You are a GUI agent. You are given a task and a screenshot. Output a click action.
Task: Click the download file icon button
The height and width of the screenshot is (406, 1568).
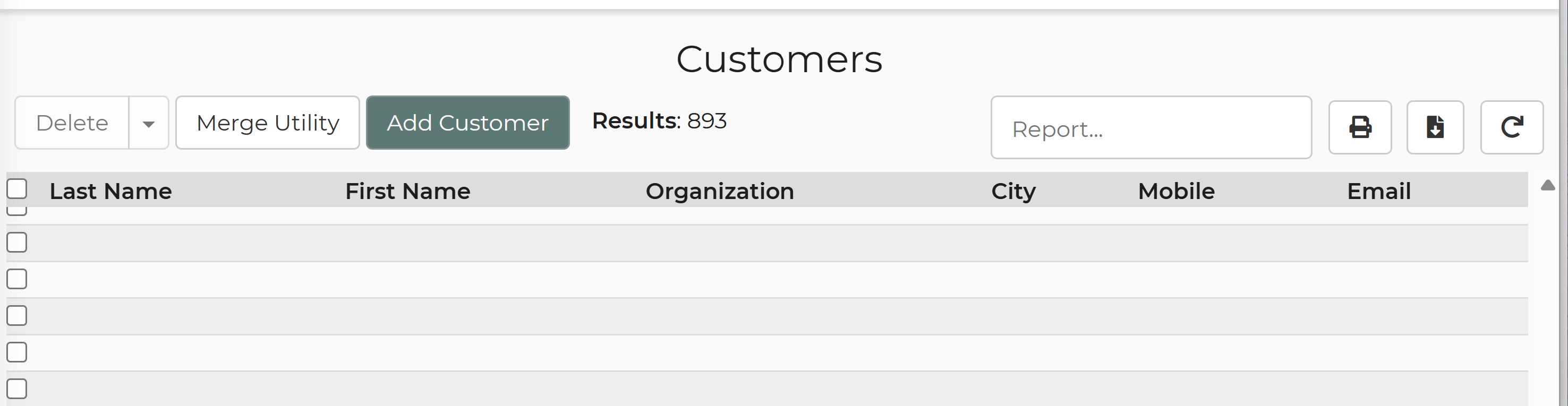pyautogui.click(x=1435, y=127)
